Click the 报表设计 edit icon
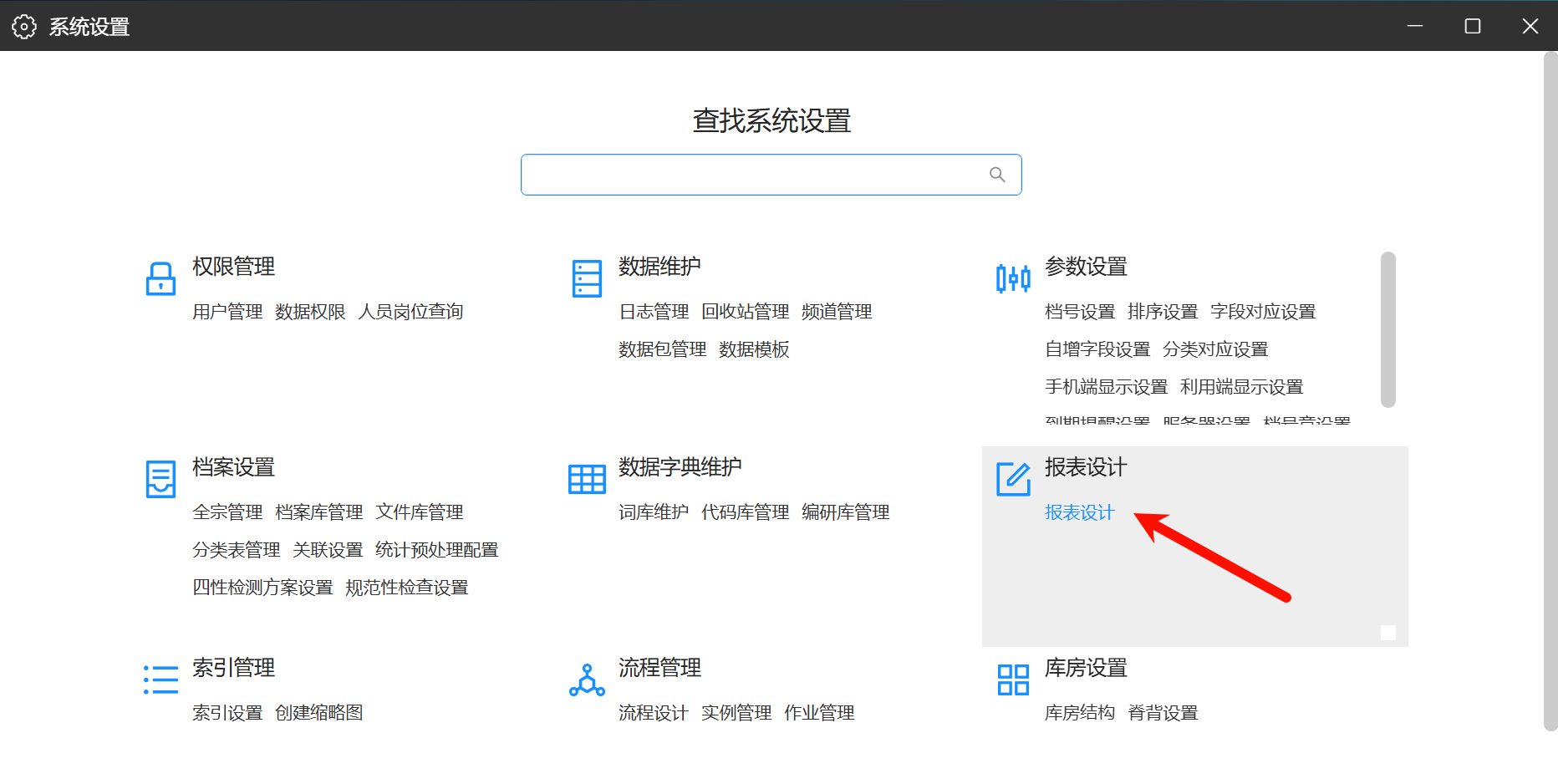This screenshot has width=1558, height=784. pyautogui.click(x=1013, y=479)
